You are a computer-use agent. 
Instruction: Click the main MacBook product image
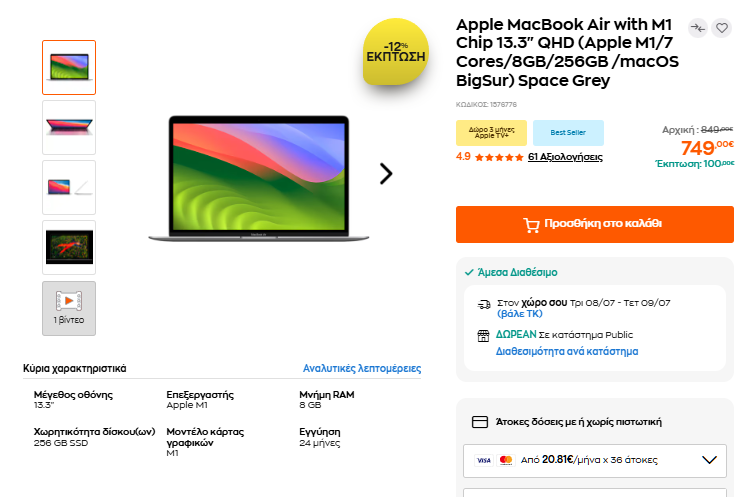tap(258, 178)
